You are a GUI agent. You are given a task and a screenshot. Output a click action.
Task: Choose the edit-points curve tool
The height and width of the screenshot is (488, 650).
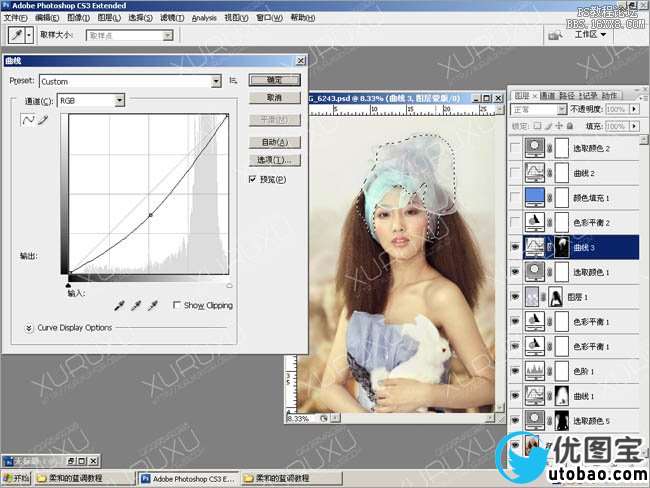tap(28, 120)
